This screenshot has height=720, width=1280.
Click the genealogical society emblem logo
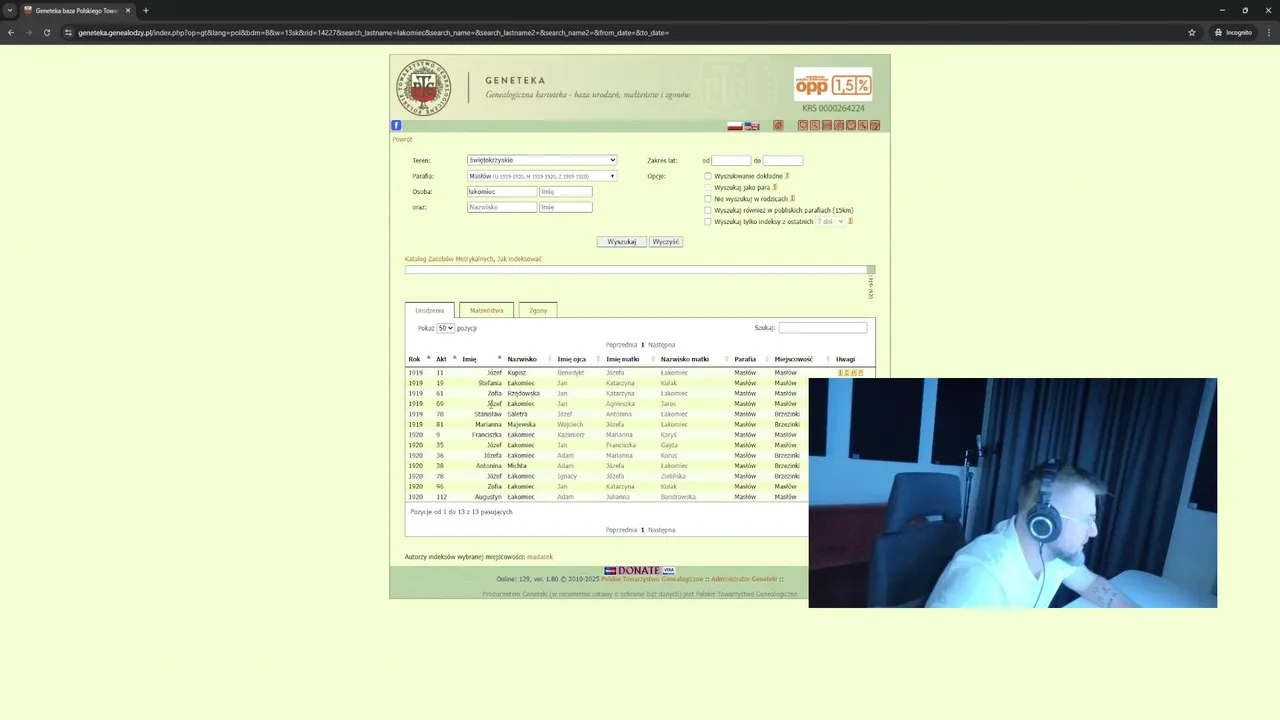424,87
